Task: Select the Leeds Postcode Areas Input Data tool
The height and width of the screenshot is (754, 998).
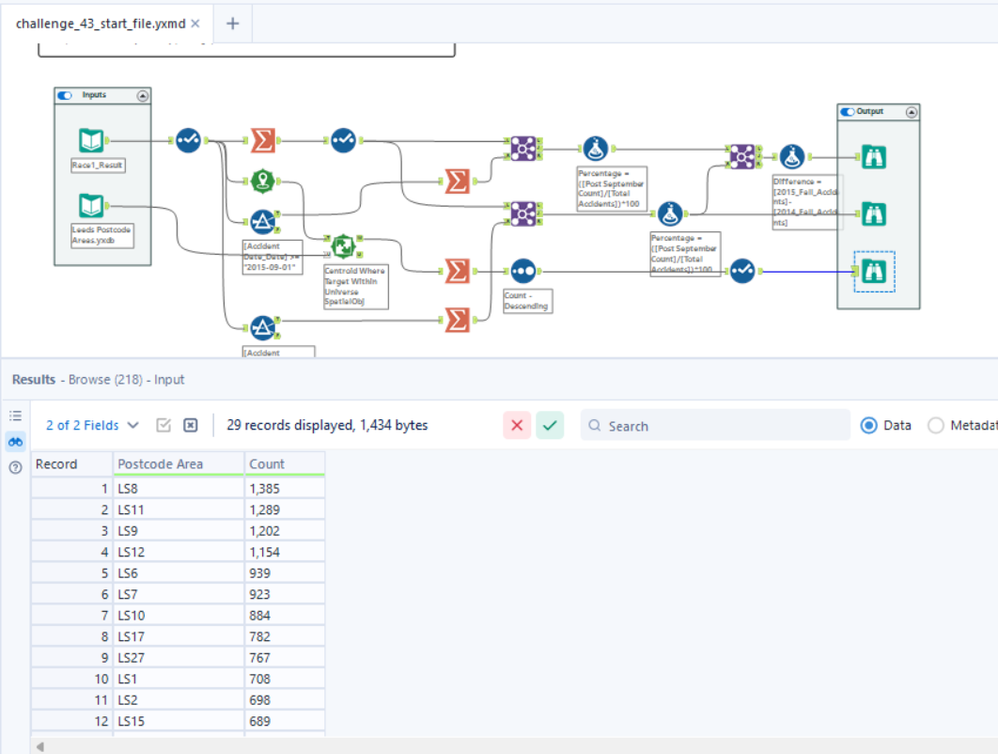Action: point(91,206)
